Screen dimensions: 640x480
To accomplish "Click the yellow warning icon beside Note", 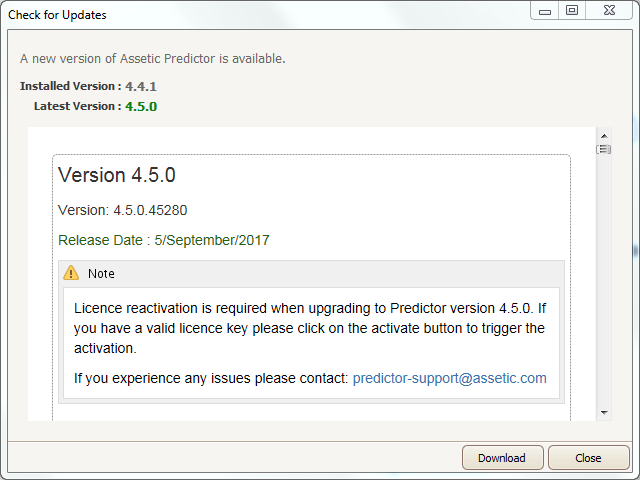I will pyautogui.click(x=71, y=273).
